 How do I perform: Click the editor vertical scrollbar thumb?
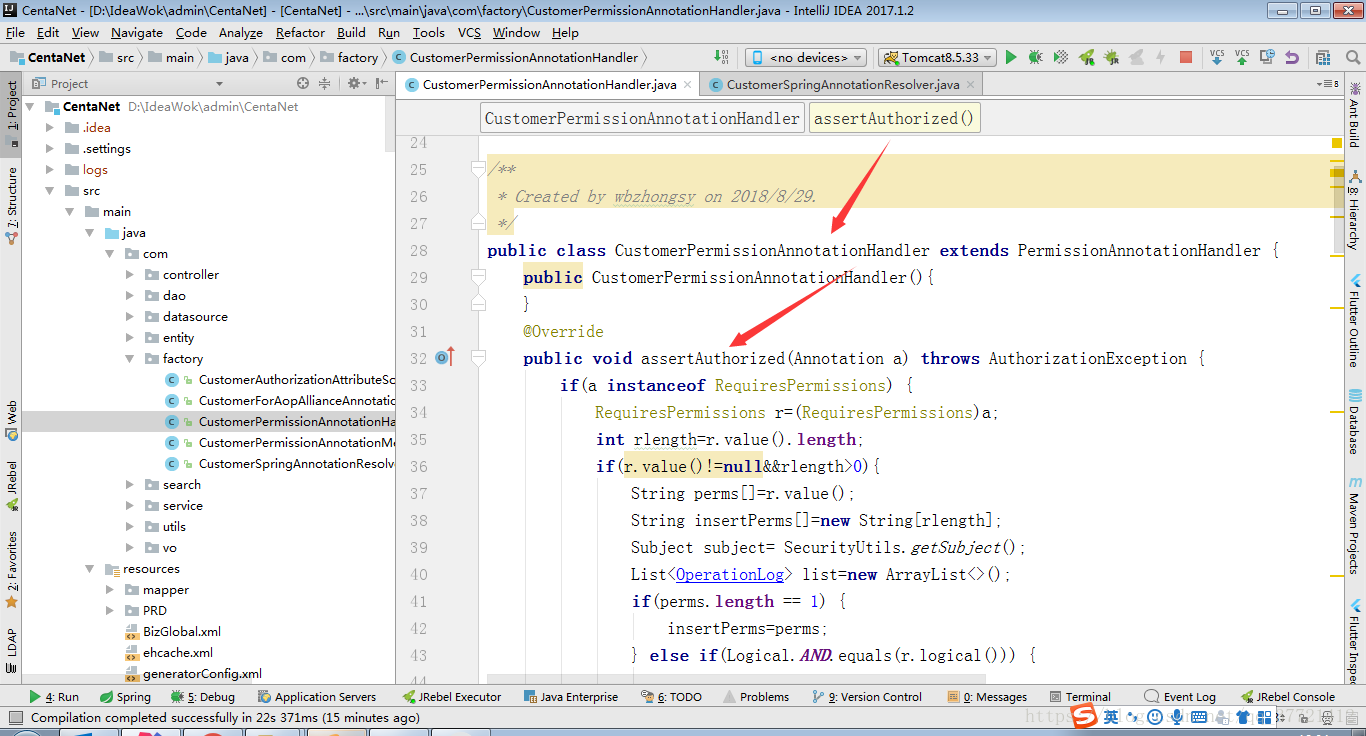(1339, 208)
